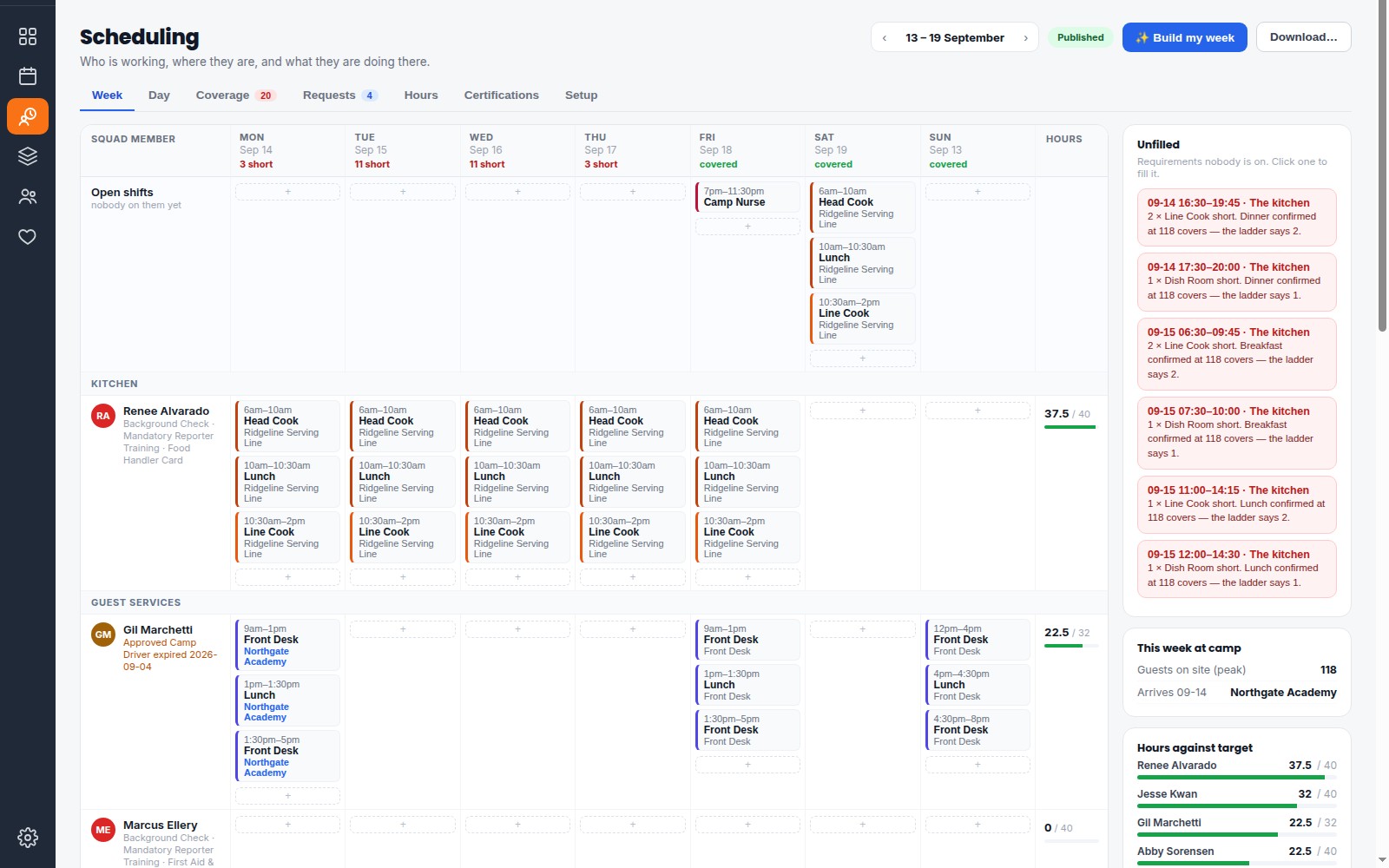Open the settings gear in sidebar

click(x=28, y=838)
